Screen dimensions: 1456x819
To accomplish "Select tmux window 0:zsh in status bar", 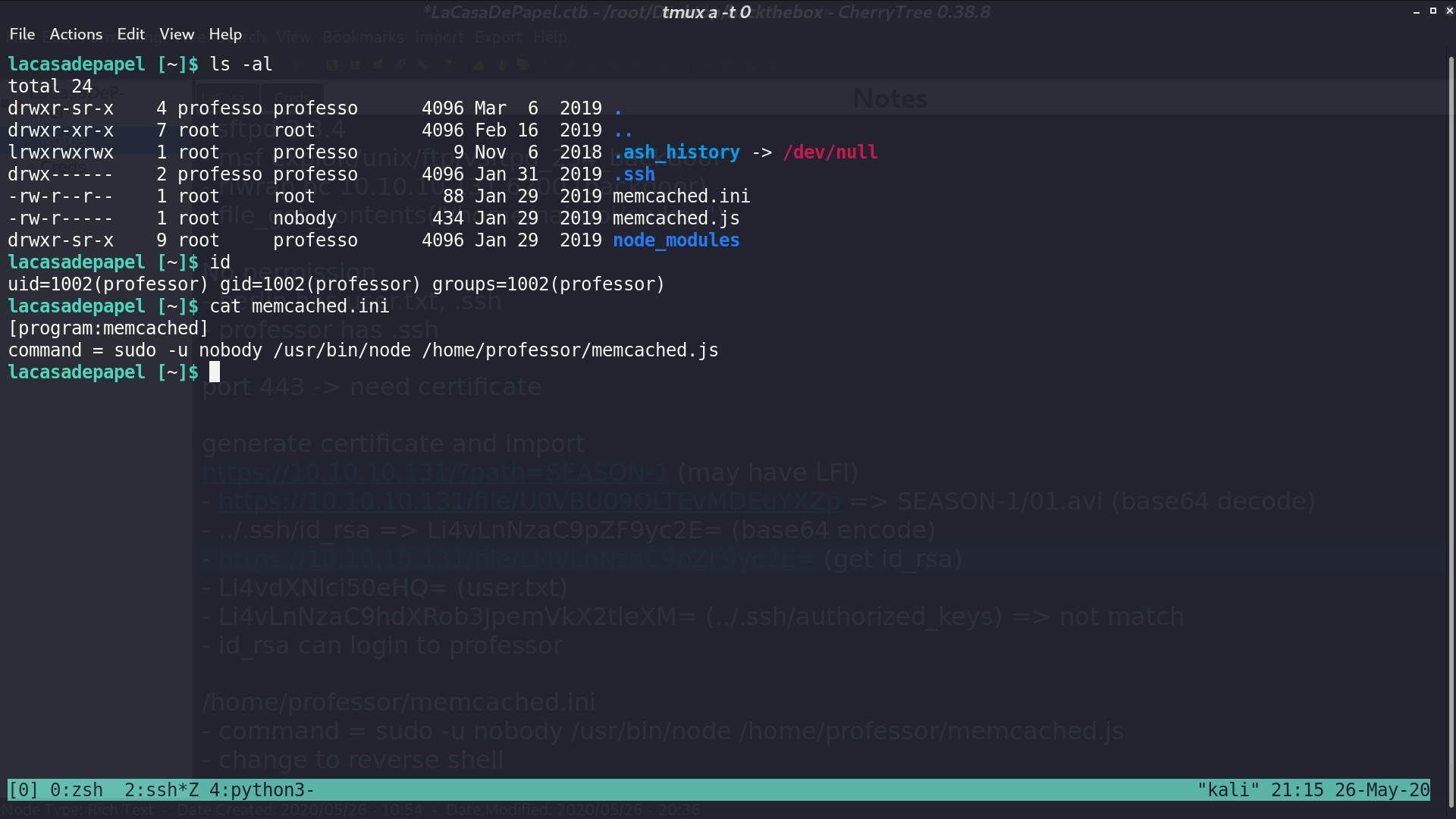I will point(77,790).
